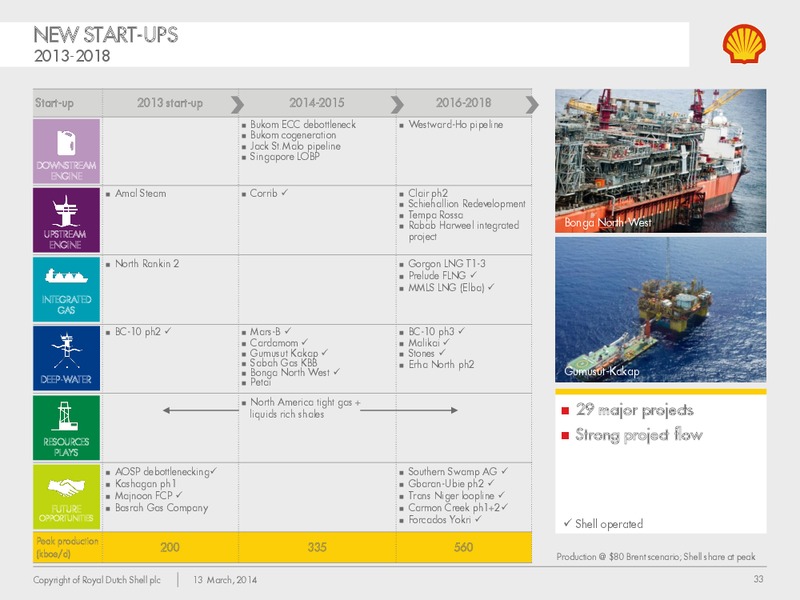Screen dimensions: 800x600
Task: Click the Integrated Gas LNG ship icon
Action: [66, 276]
